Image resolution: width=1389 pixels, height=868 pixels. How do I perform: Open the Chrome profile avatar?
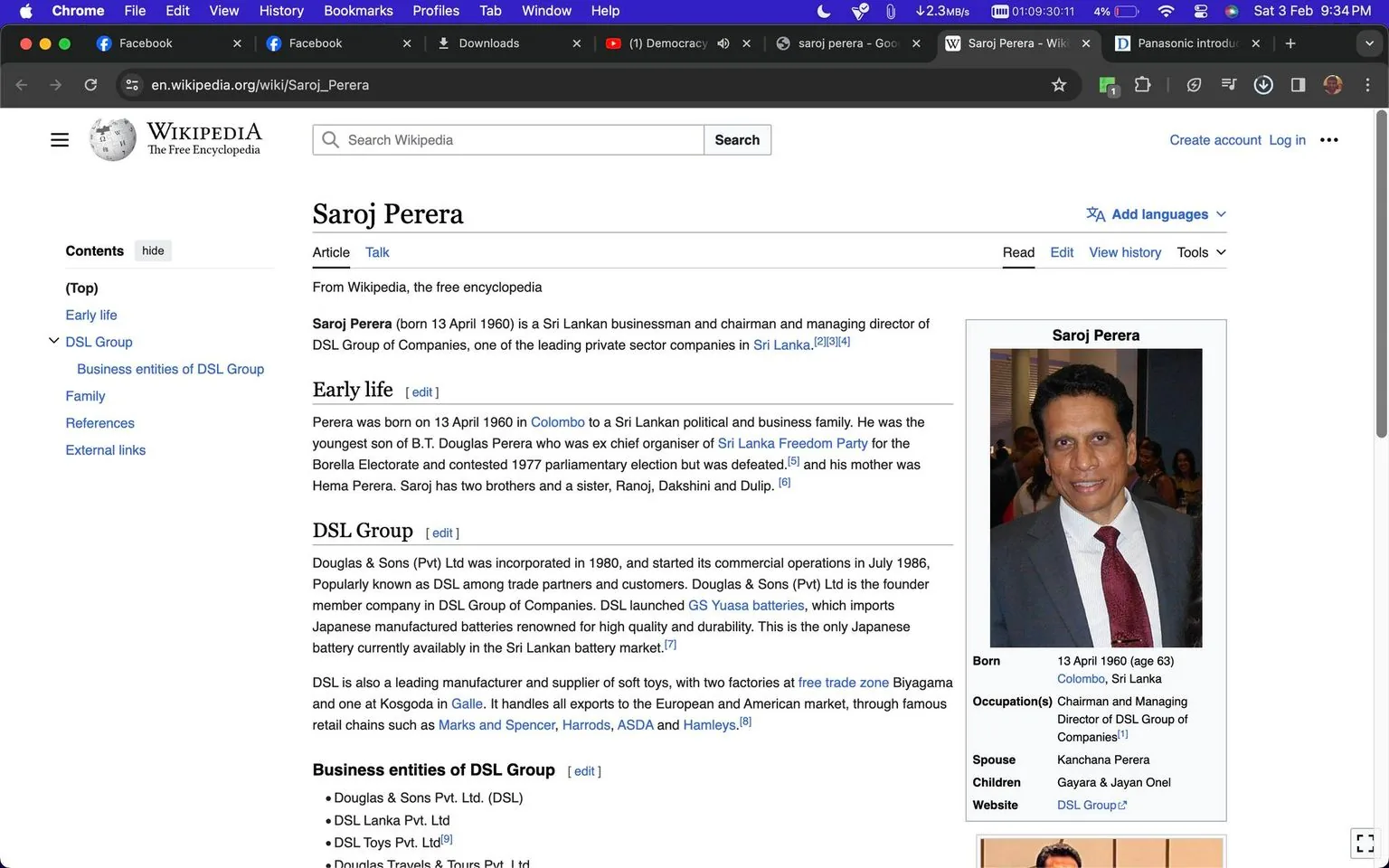[1333, 84]
